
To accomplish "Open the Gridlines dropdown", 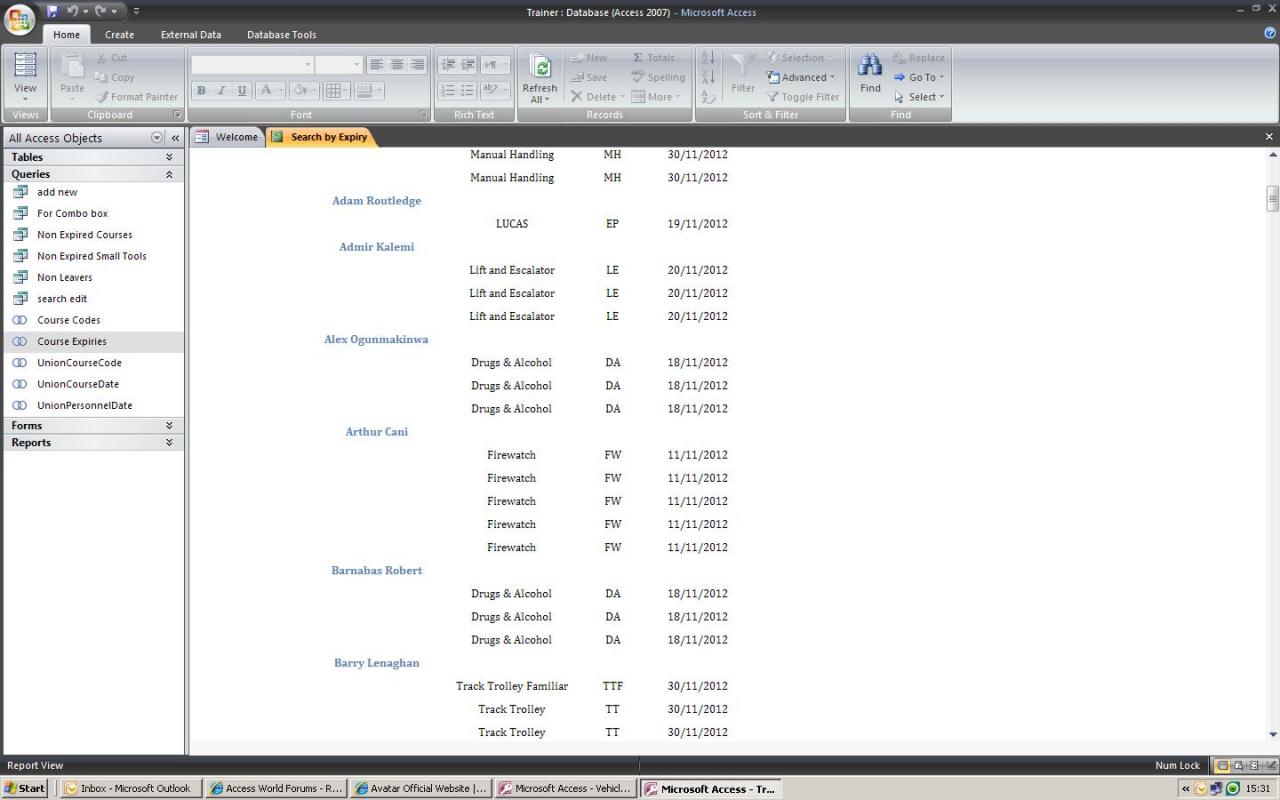I will 336,90.
